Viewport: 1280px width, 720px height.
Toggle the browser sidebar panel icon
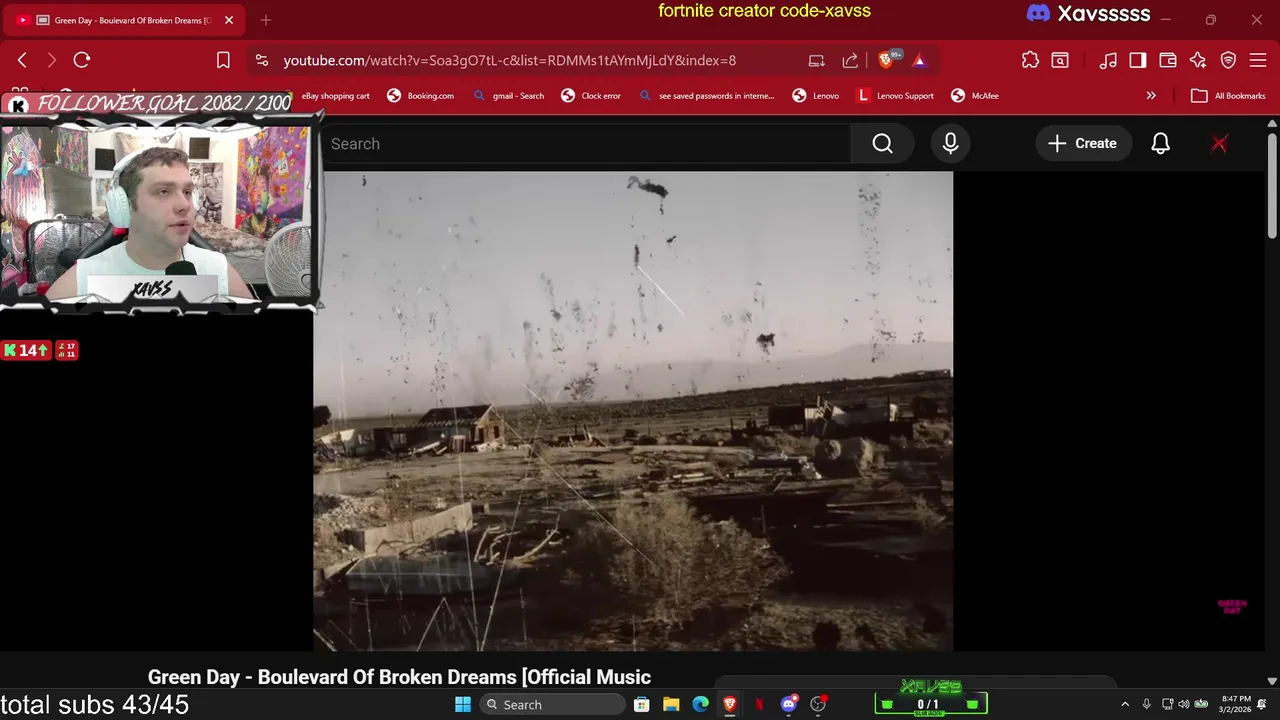click(x=1138, y=60)
